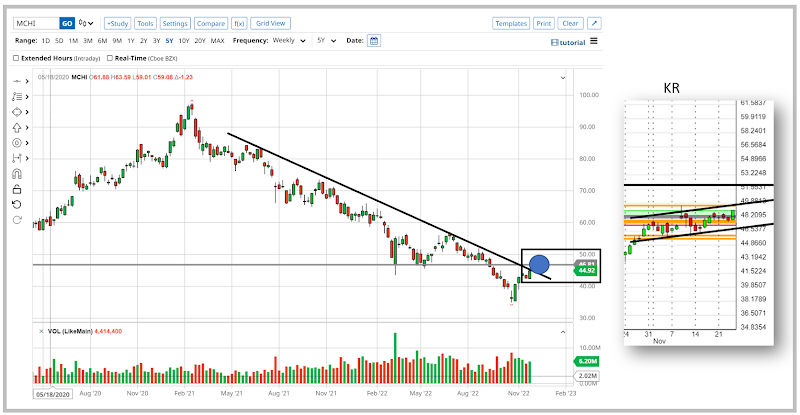Open the date picker calendar icon

pyautogui.click(x=374, y=41)
